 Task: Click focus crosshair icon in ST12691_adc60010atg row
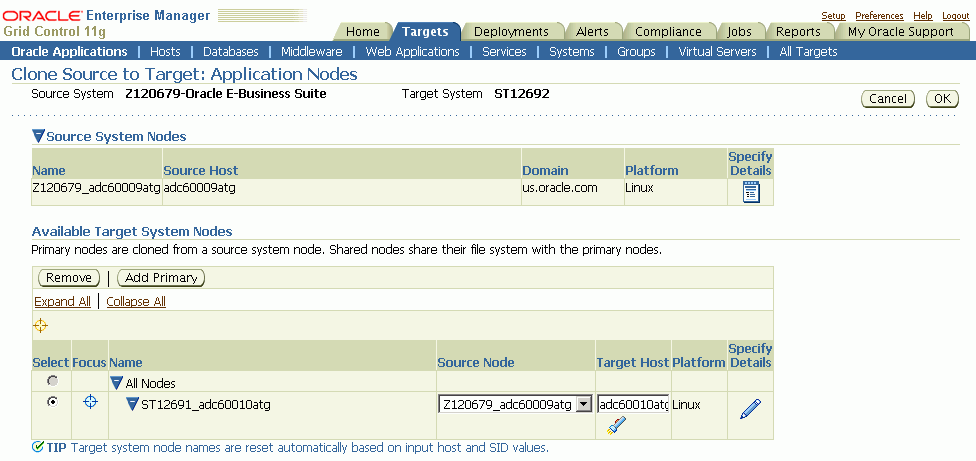click(90, 402)
